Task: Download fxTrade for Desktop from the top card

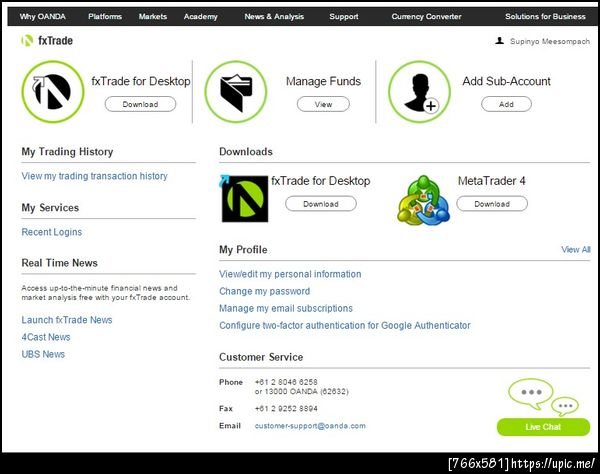Action: pyautogui.click(x=140, y=104)
